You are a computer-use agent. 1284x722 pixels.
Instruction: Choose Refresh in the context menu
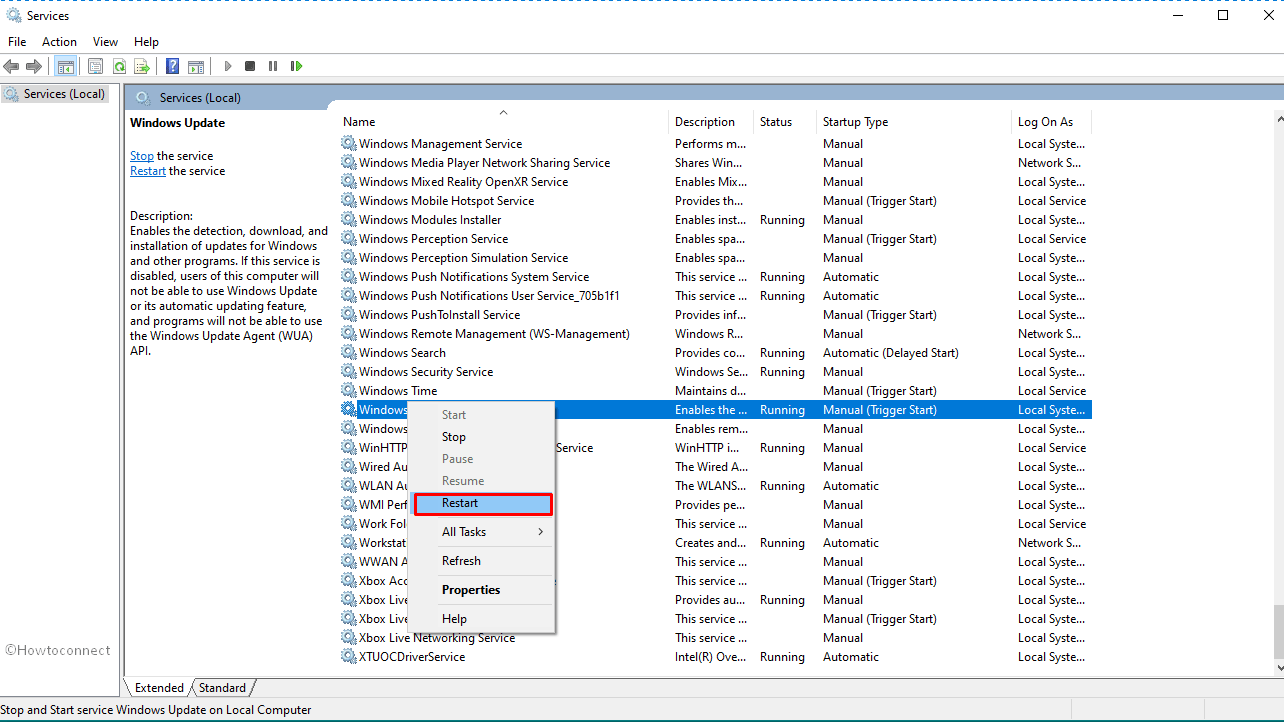[x=481, y=560]
